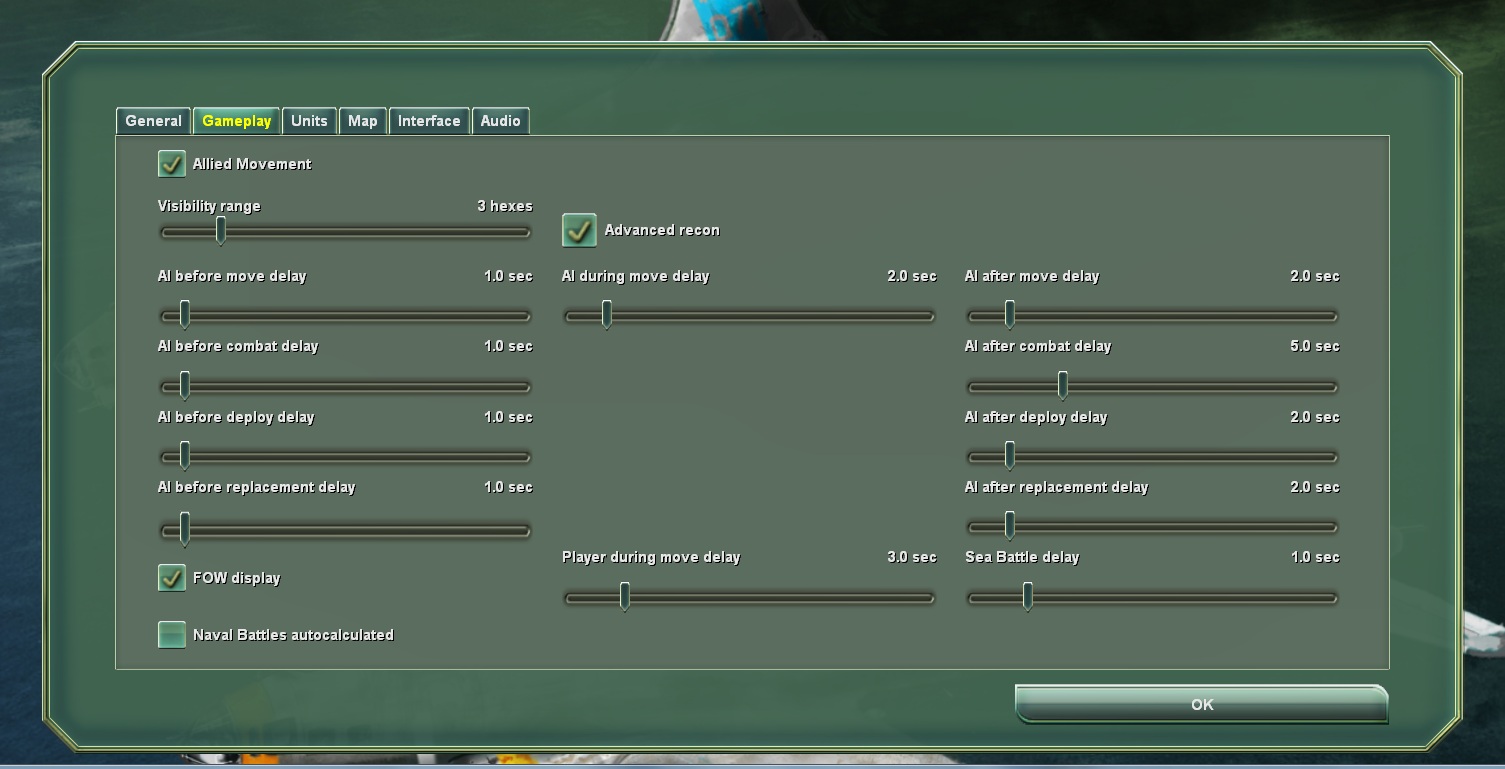
Task: Click the 'Visibility range' label
Action: tap(209, 206)
